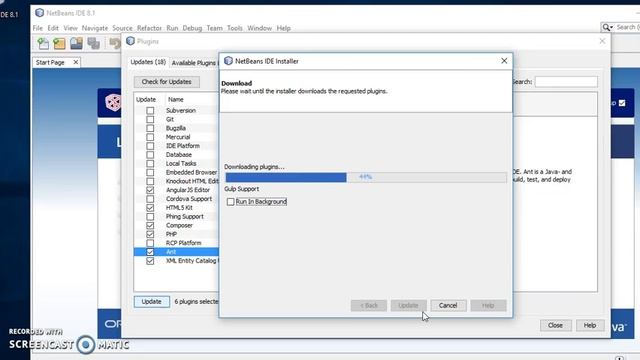Click the Name column header

click(x=176, y=100)
